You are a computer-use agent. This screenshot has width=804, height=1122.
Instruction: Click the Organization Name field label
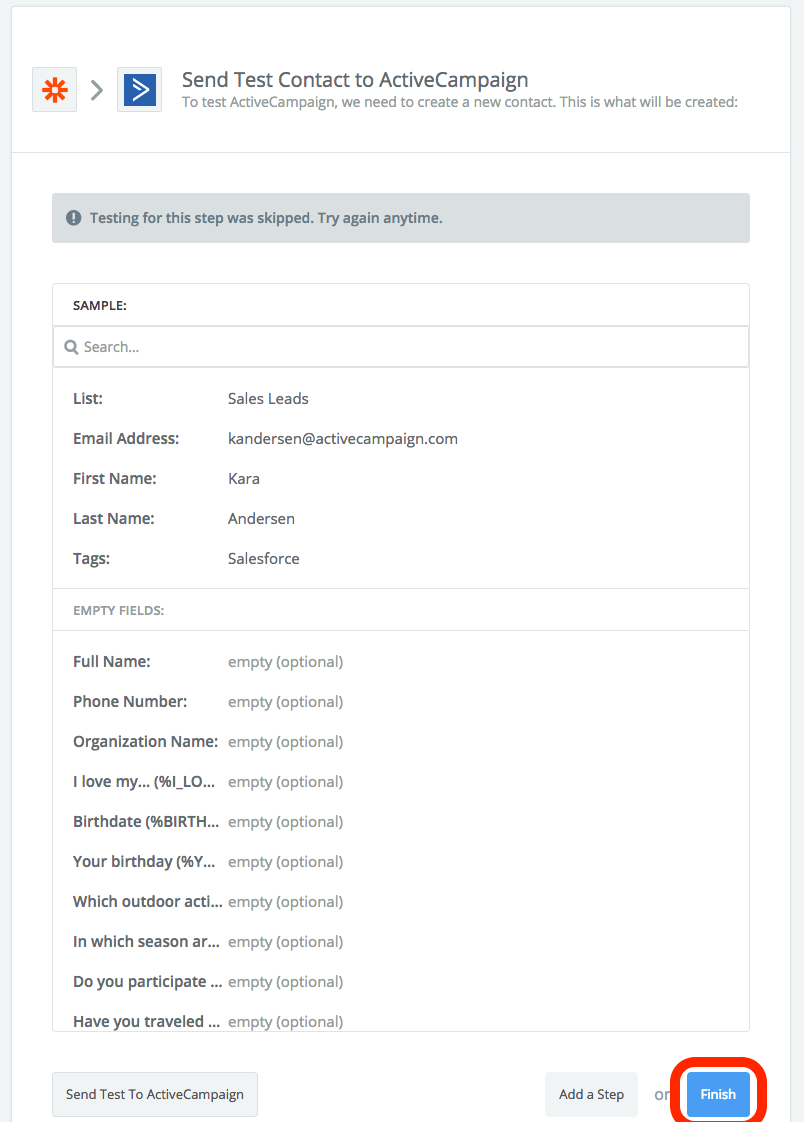[145, 741]
